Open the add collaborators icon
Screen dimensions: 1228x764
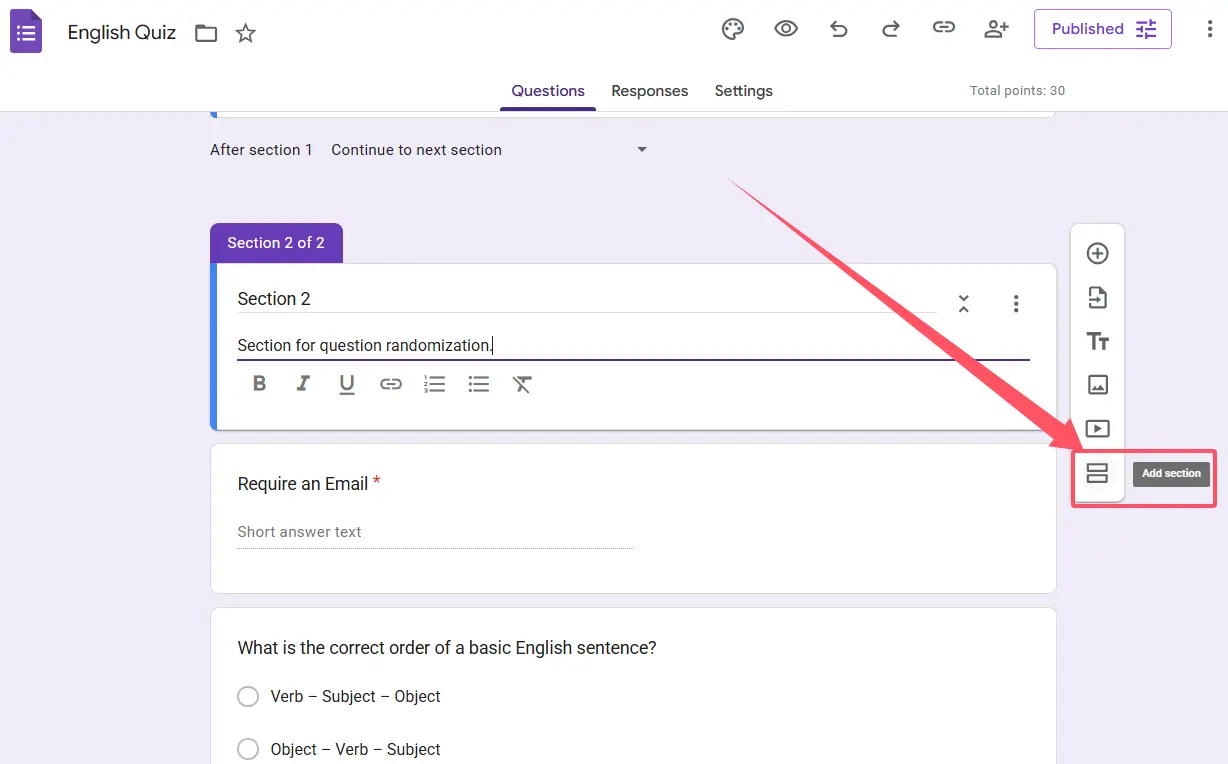(996, 29)
